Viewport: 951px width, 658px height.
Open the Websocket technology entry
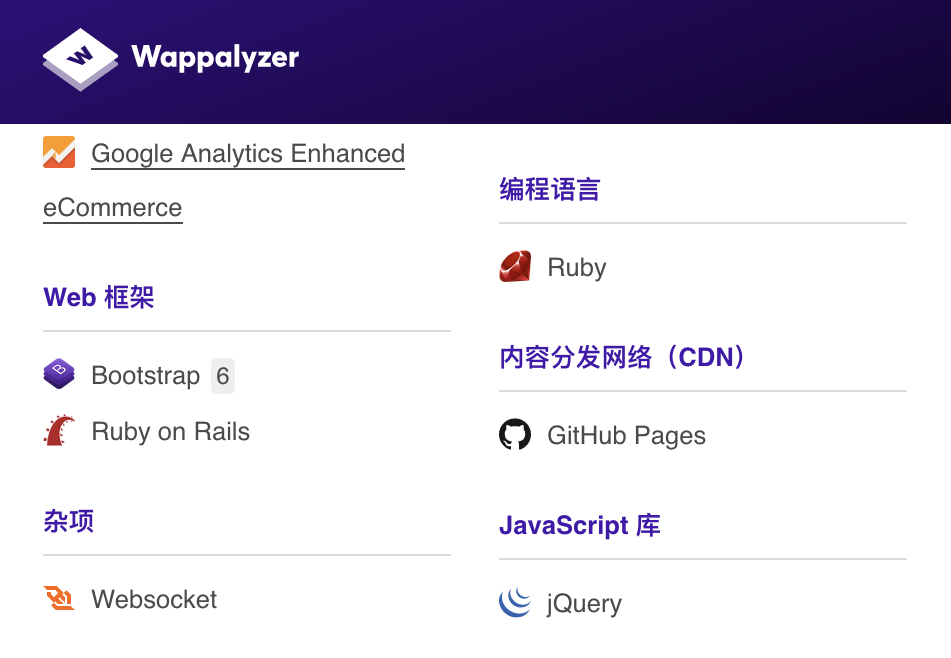click(154, 599)
